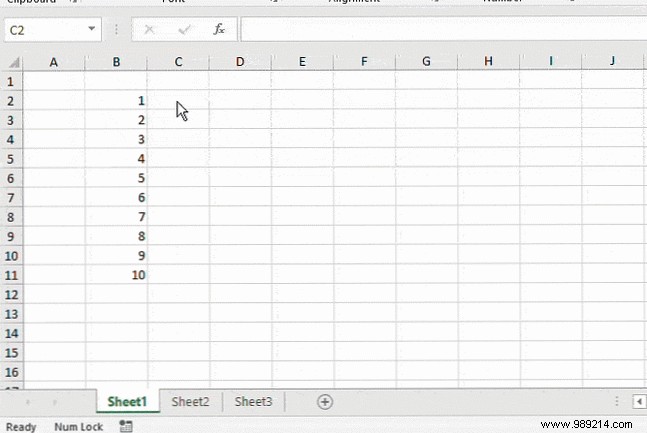Select column G header
Screen dimensions: 647x433
pos(426,62)
